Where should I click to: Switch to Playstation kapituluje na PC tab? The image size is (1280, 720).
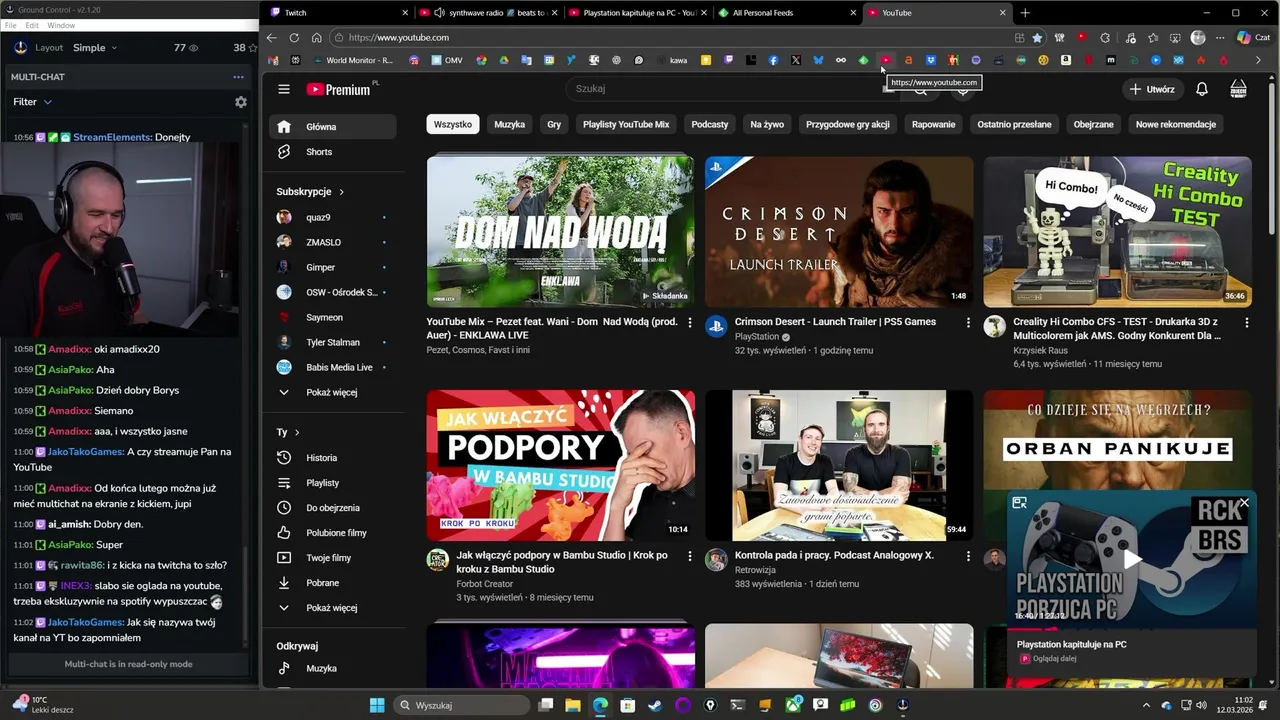click(x=637, y=13)
